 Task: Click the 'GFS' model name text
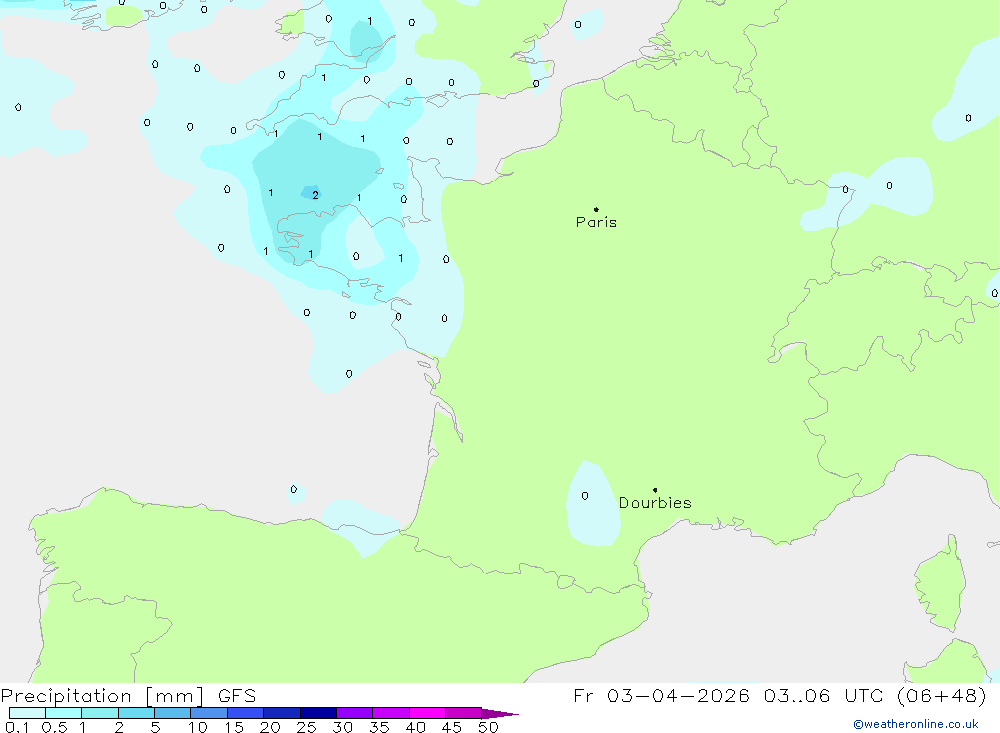click(x=237, y=696)
